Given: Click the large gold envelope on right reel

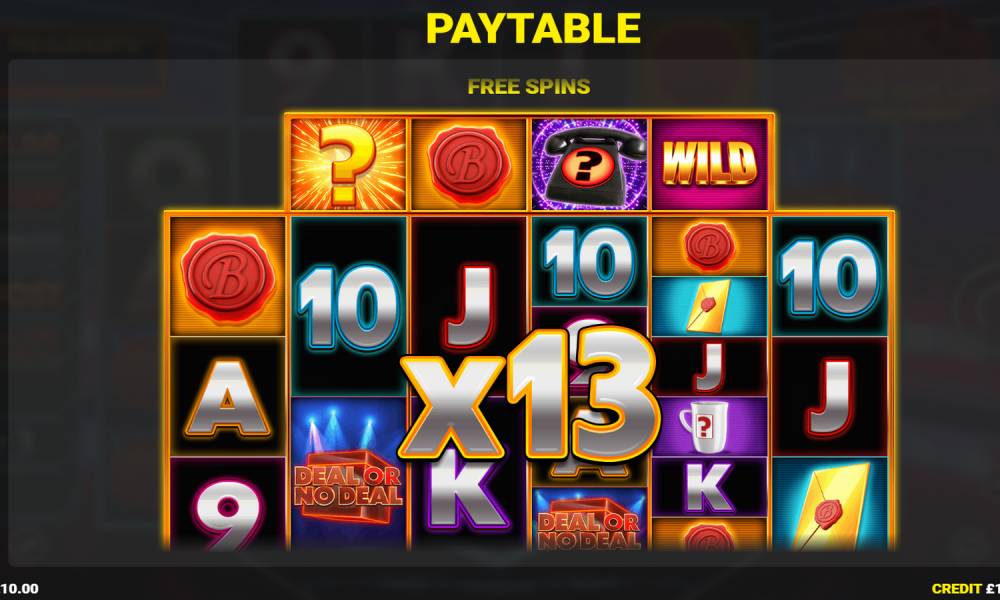Looking at the screenshot, I should [x=829, y=504].
